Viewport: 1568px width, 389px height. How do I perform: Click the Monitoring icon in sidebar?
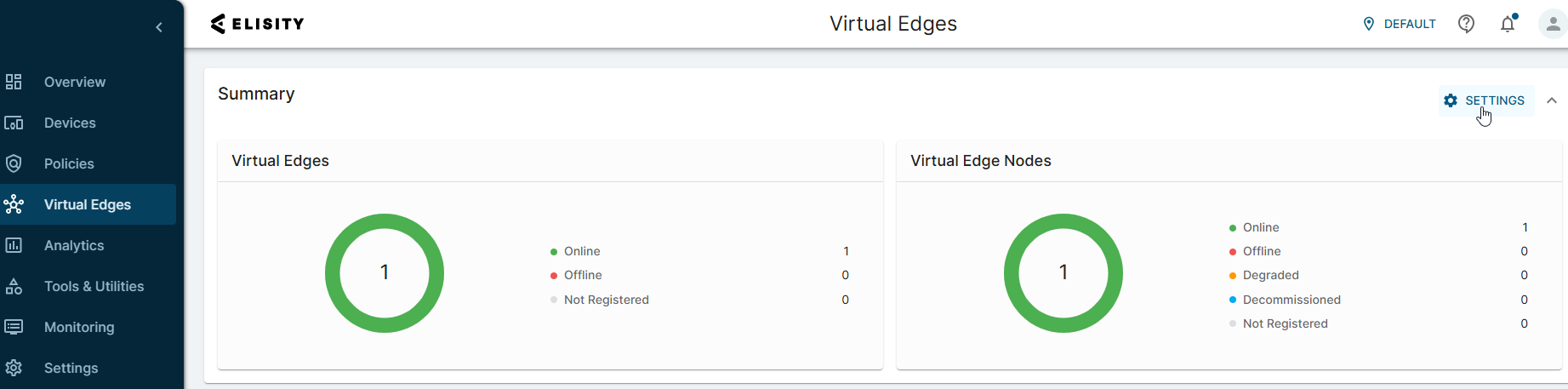14,327
